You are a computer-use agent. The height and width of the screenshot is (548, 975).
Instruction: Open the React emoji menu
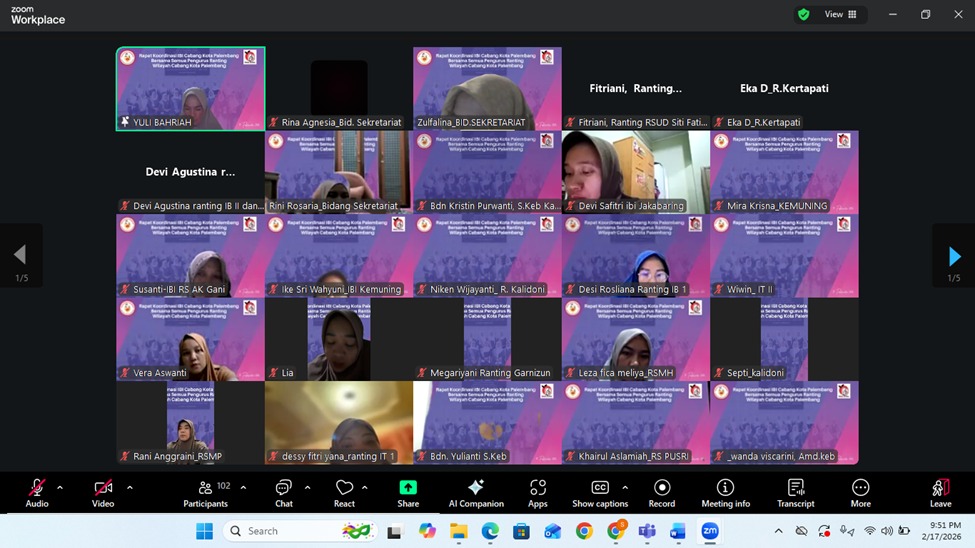click(344, 492)
